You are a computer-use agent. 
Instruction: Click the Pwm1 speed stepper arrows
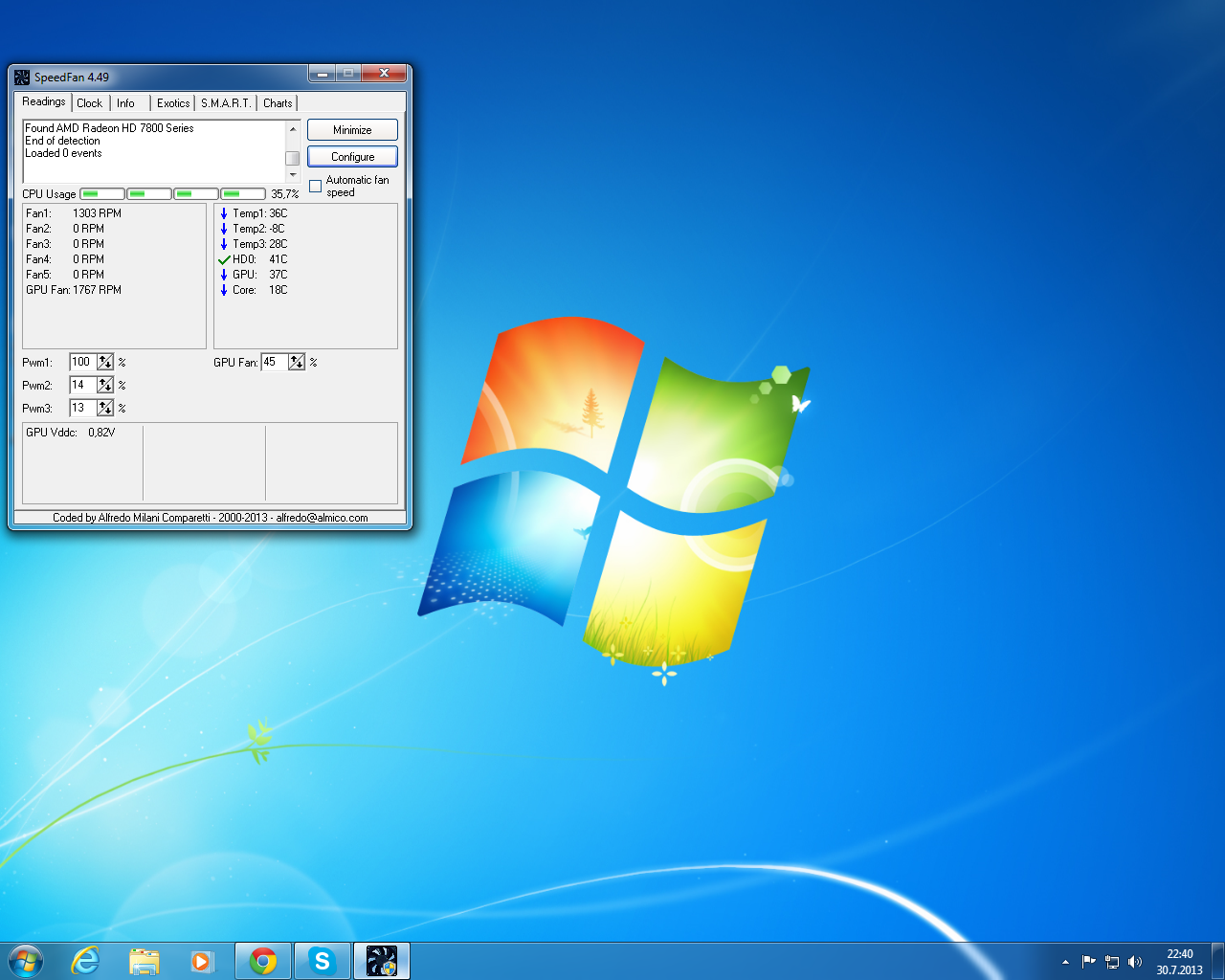(105, 362)
